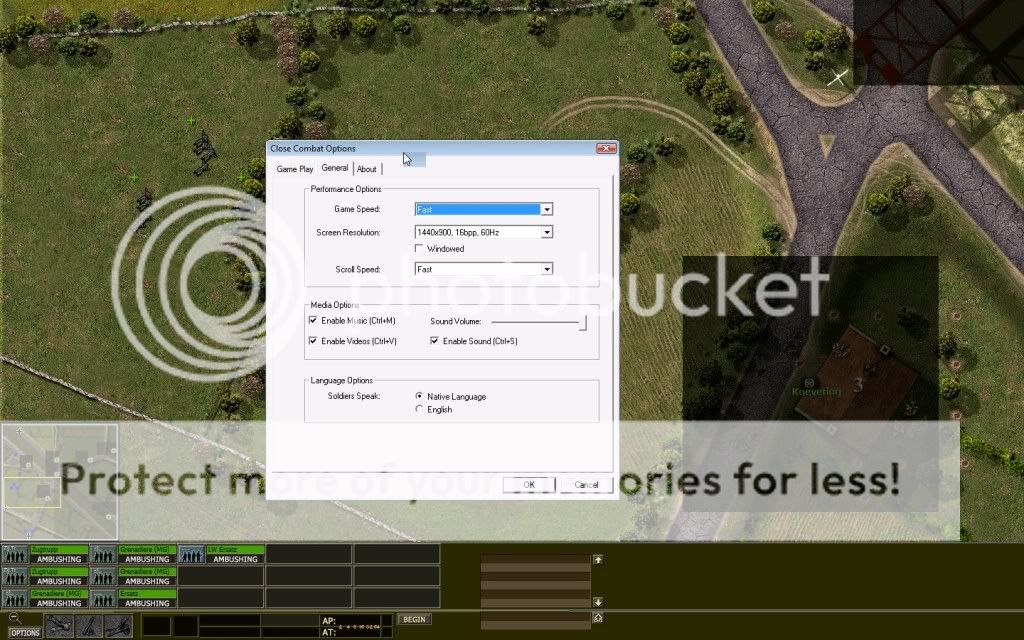Click the Ersatz unit icon in team list
The height and width of the screenshot is (640, 1024).
pyautogui.click(x=104, y=598)
